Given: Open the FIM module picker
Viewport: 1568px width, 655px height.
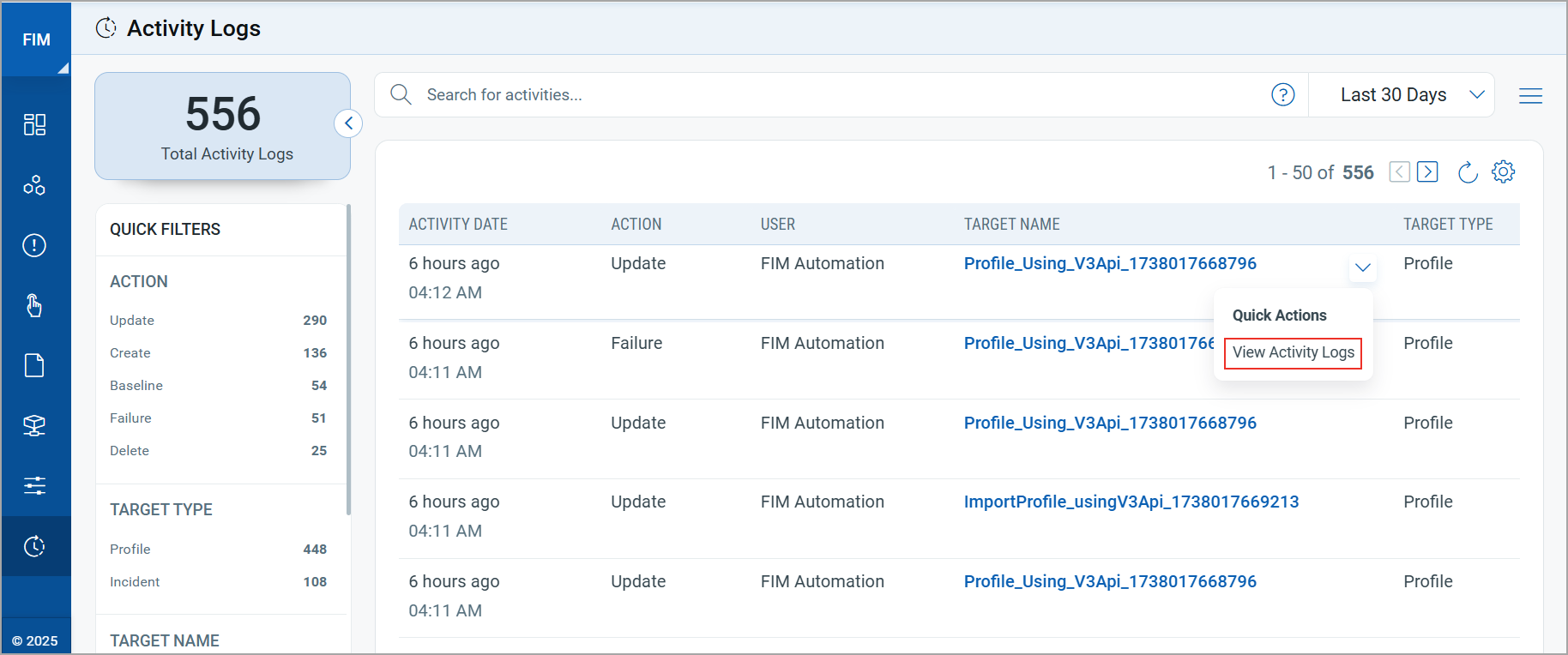Looking at the screenshot, I should coord(36,39).
